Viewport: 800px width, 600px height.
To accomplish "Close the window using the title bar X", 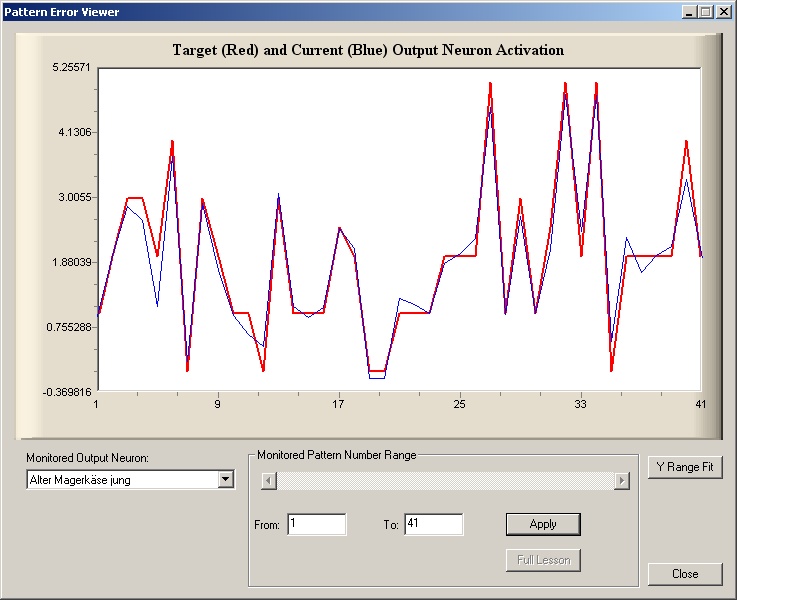I will 724,12.
